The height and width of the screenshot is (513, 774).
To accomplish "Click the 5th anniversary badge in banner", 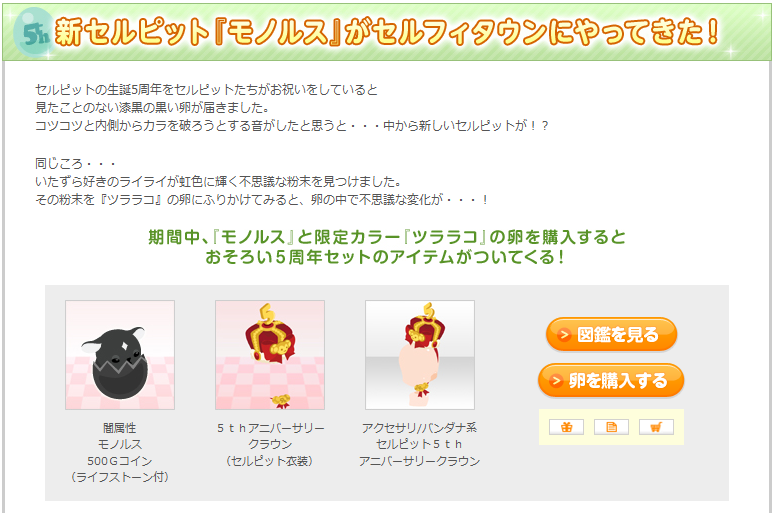I will point(33,33).
